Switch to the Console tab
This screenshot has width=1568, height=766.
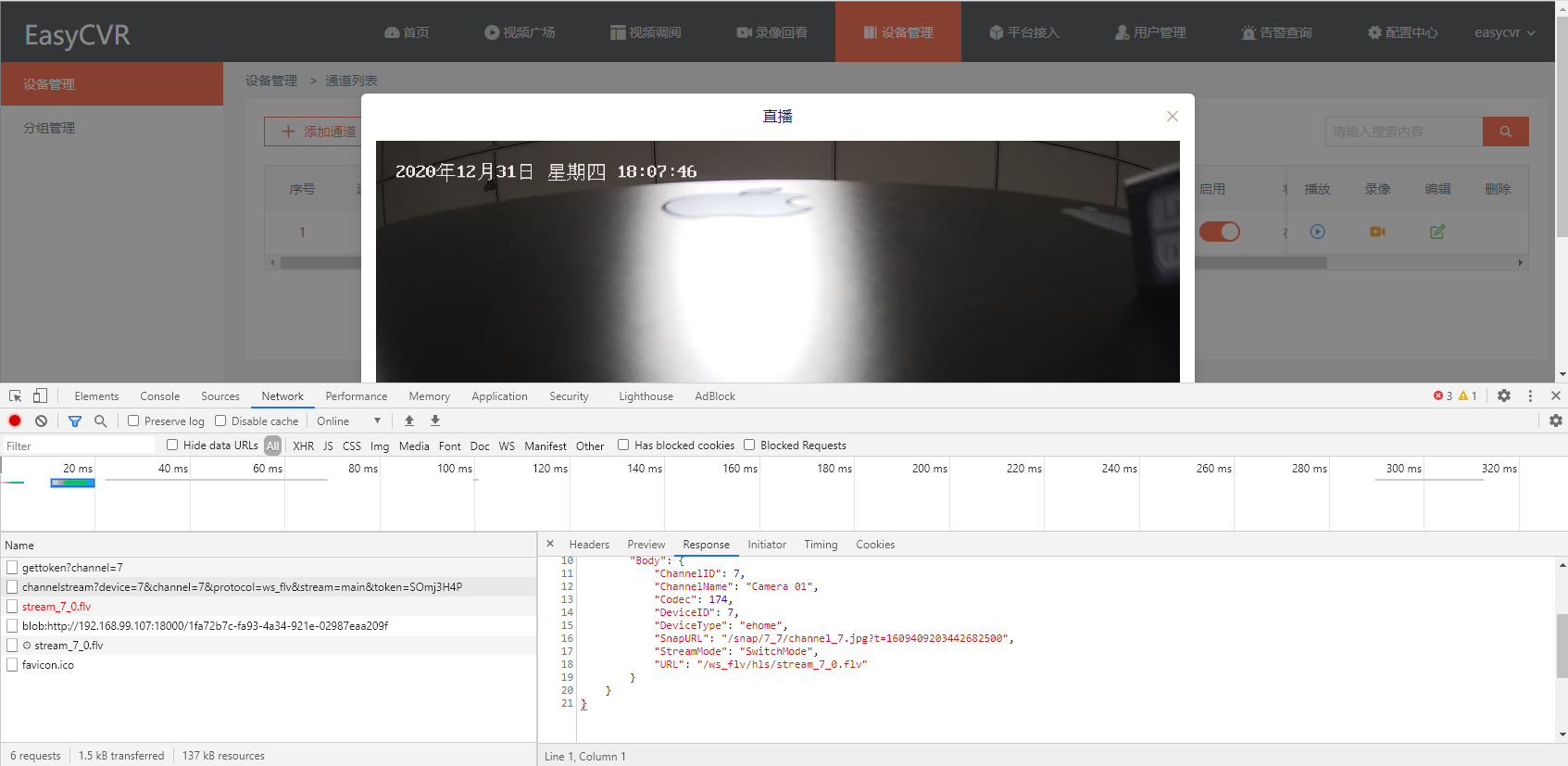coord(160,396)
